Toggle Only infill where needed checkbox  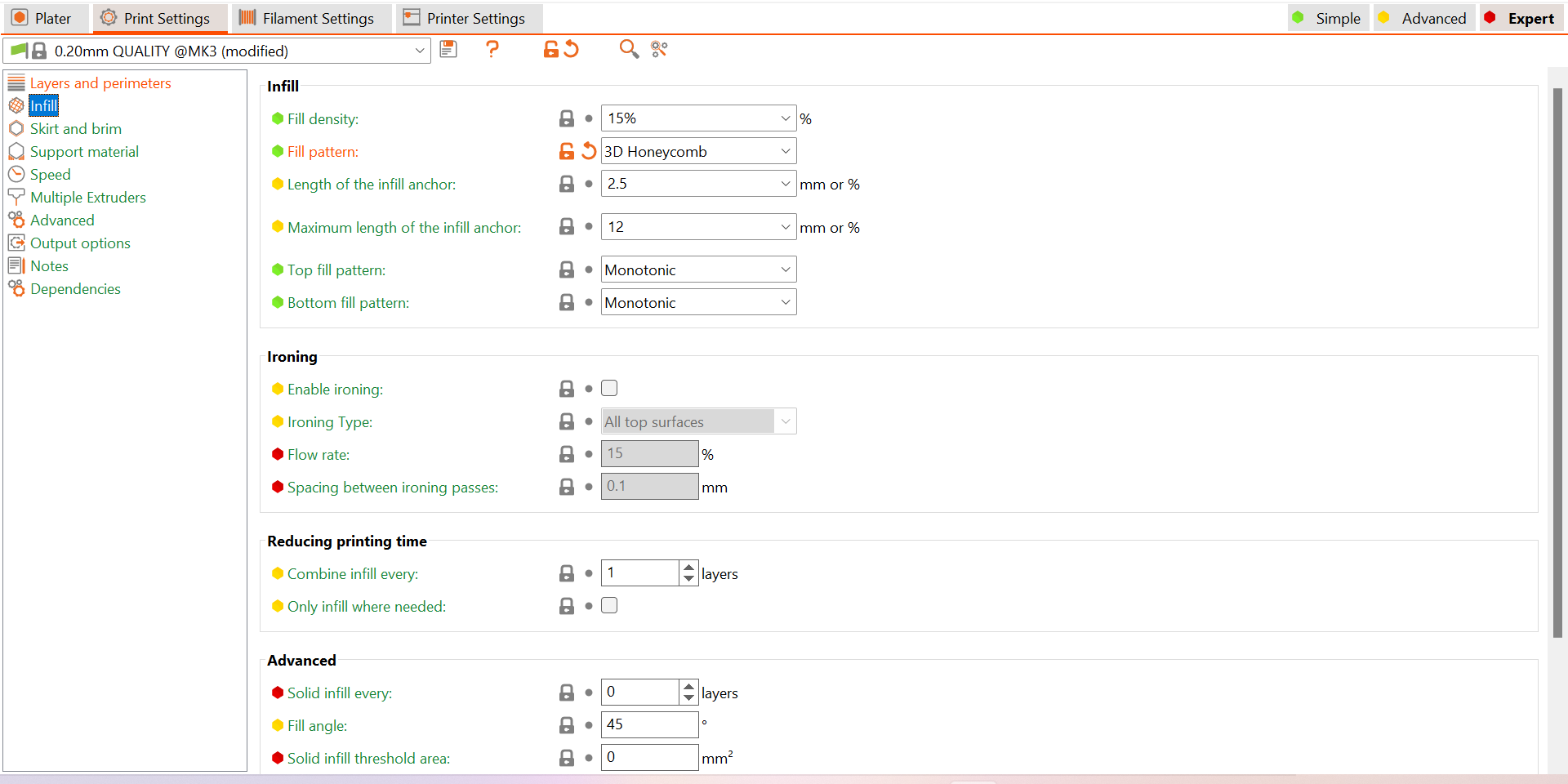609,606
